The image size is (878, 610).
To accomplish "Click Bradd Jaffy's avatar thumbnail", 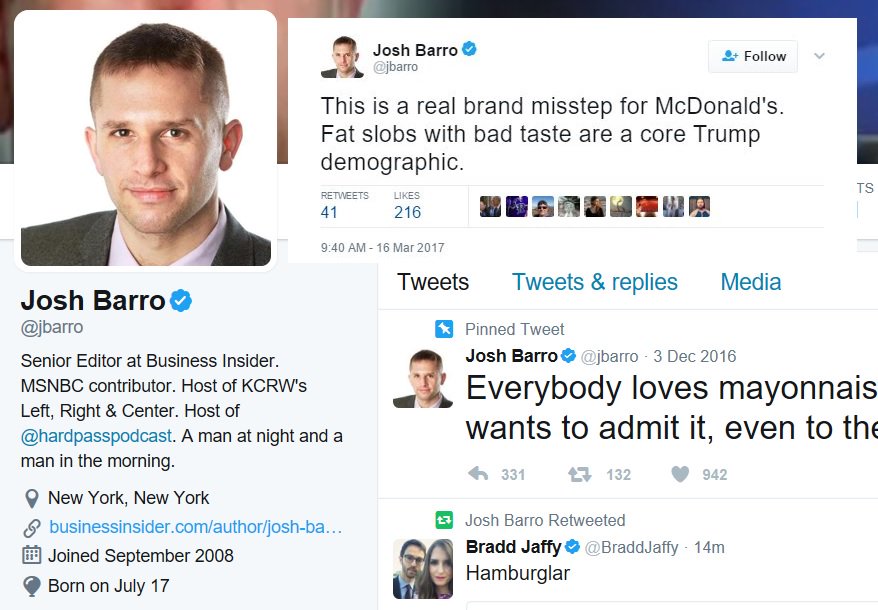I will (423, 569).
